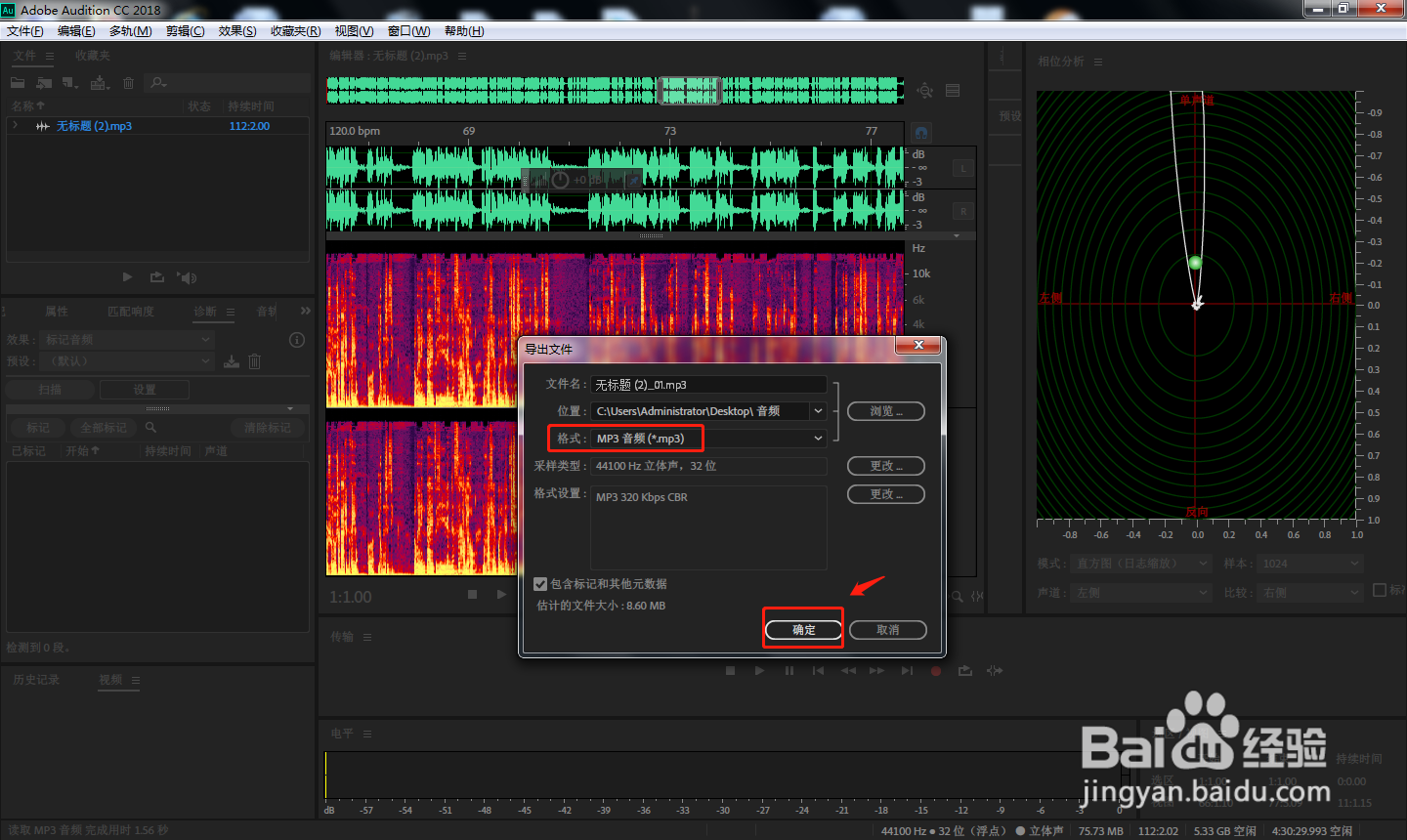Click the loop preview icon in Files panel
The image size is (1407, 840).
point(156,277)
